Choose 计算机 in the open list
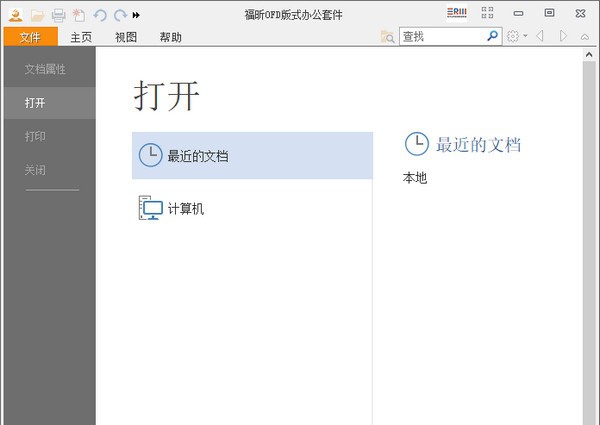Viewport: 600px width, 425px height. 252,208
